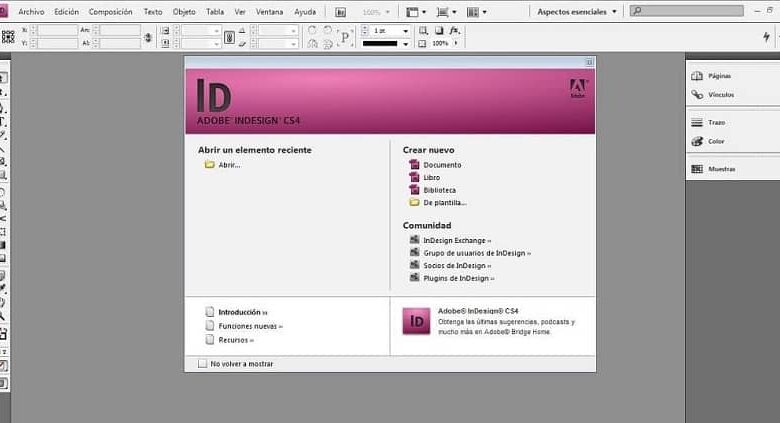Open the opacity 100% slider arrow
The width and height of the screenshot is (780, 423).
click(456, 43)
